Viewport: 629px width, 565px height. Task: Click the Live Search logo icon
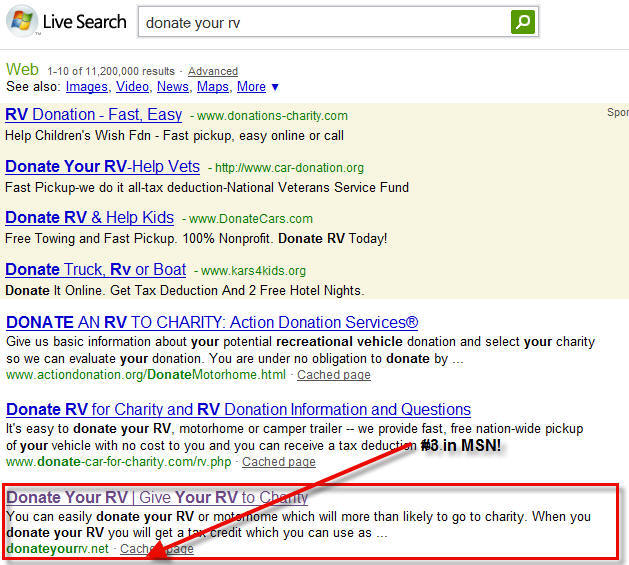click(22, 21)
